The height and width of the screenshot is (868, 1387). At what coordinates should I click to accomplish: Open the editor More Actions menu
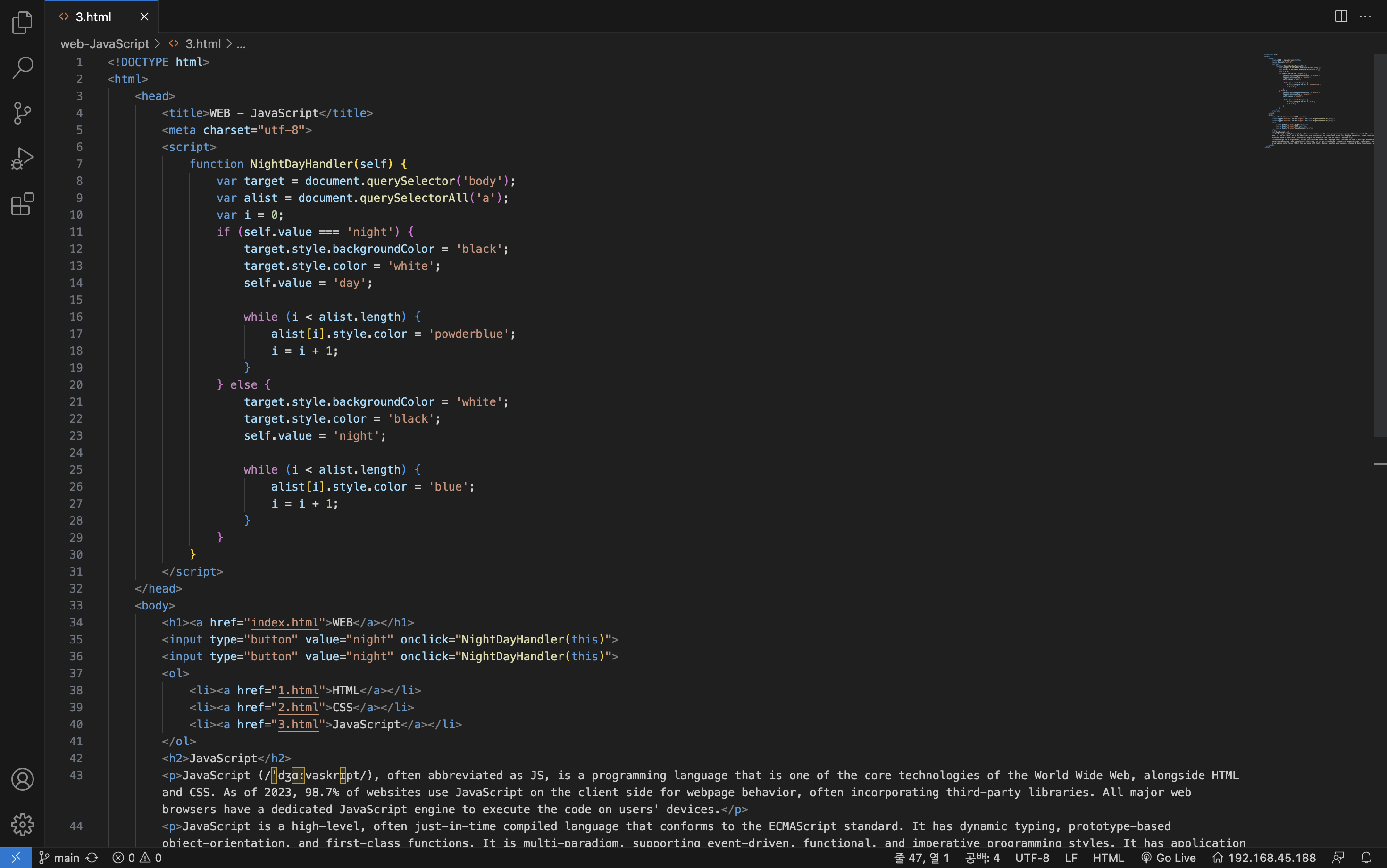(1366, 16)
